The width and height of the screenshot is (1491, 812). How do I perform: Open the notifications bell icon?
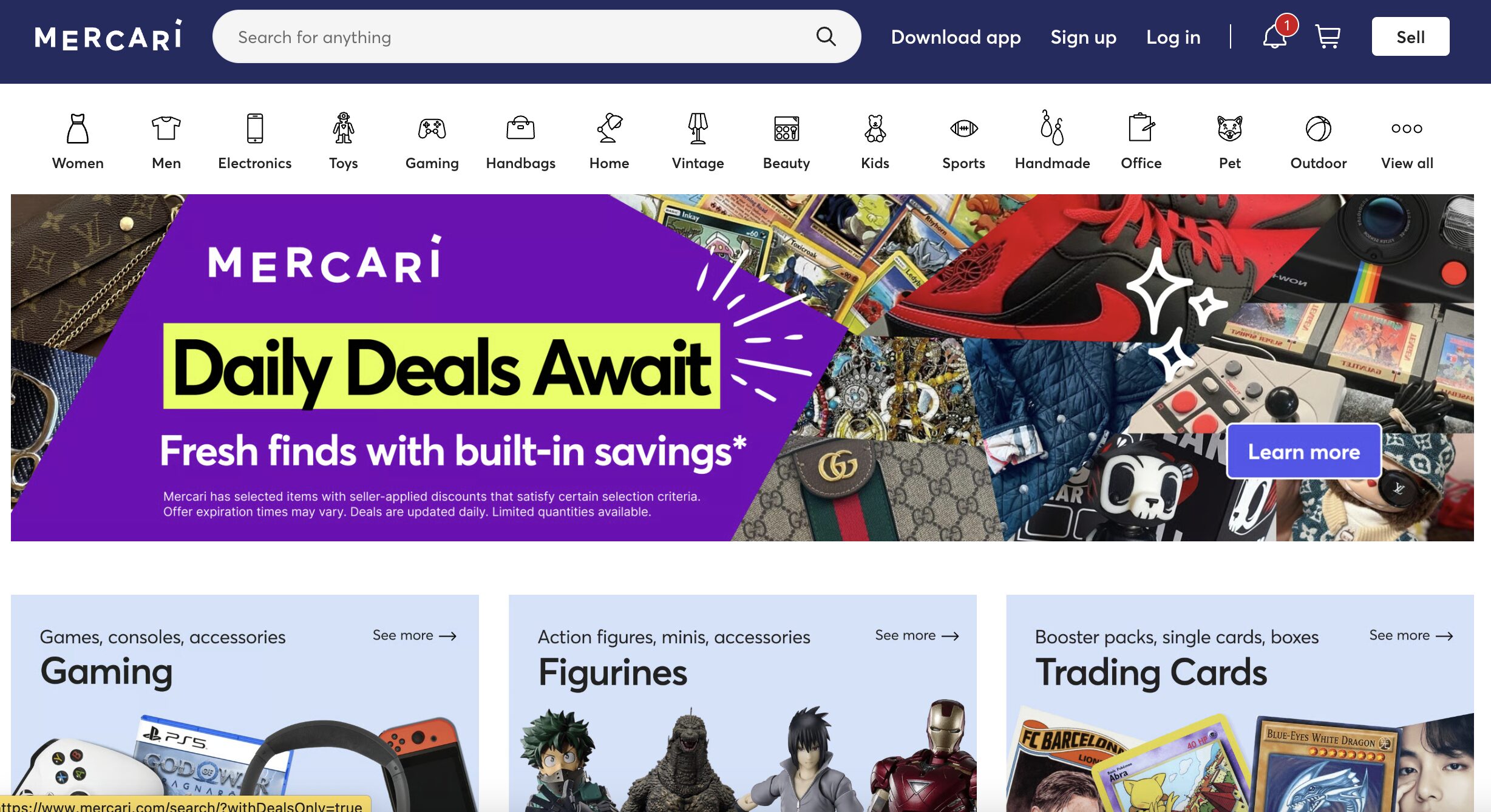pyautogui.click(x=1275, y=36)
